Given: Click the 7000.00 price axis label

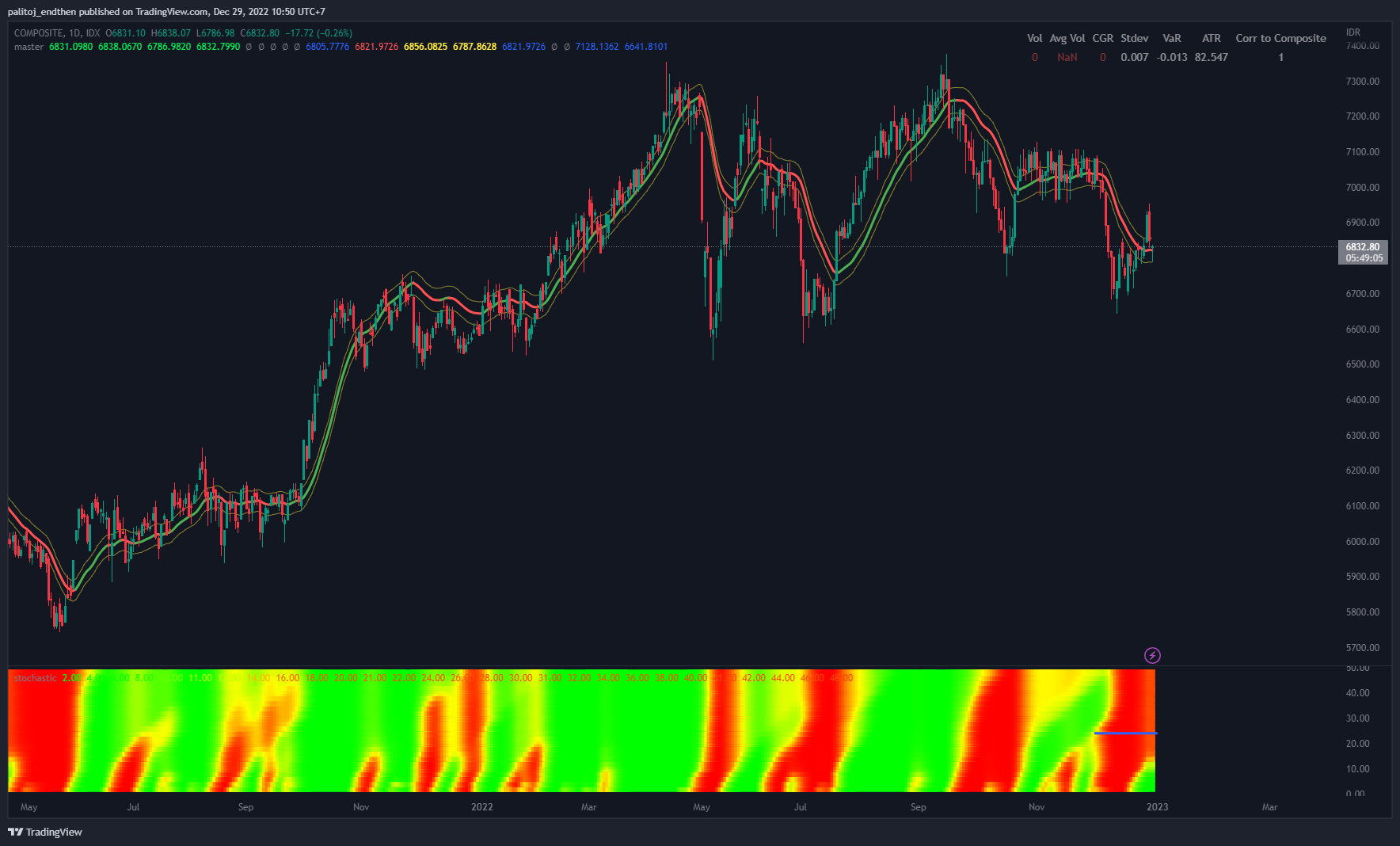Looking at the screenshot, I should click(x=1362, y=187).
